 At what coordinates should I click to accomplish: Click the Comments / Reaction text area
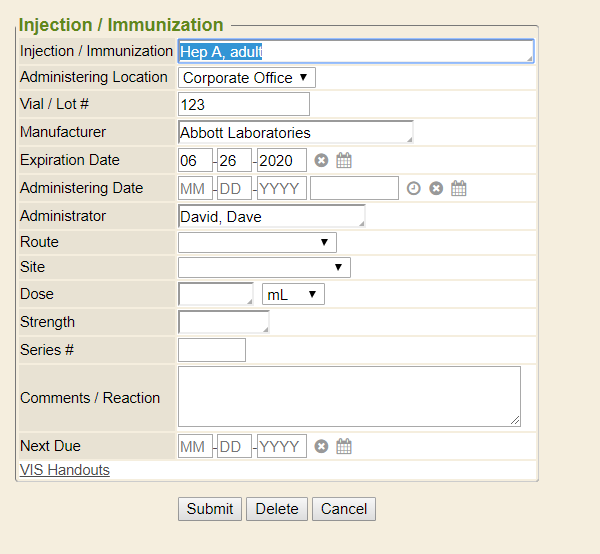(x=349, y=397)
